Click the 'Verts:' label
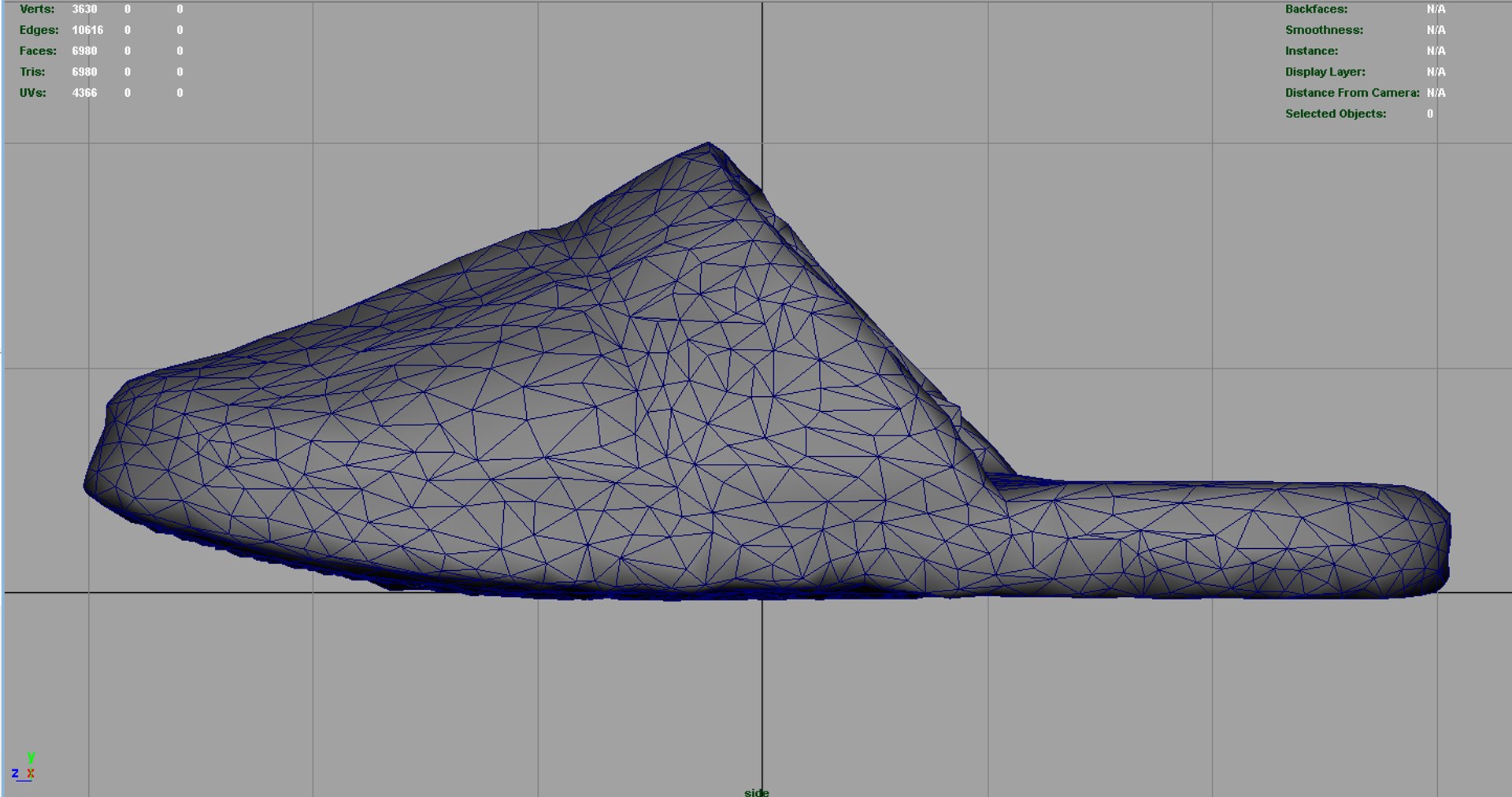 37,9
